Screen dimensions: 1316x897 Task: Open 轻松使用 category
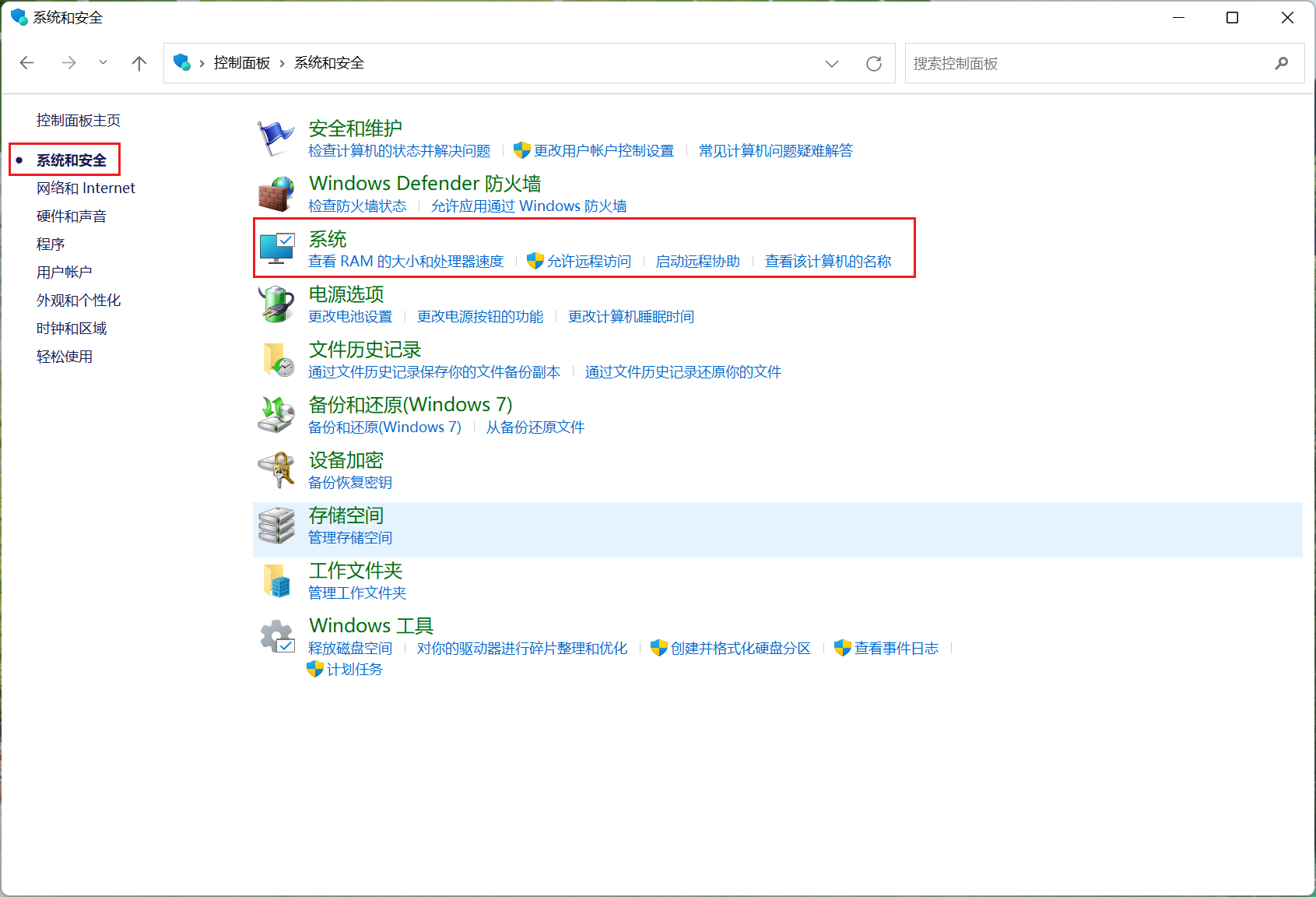coord(65,357)
